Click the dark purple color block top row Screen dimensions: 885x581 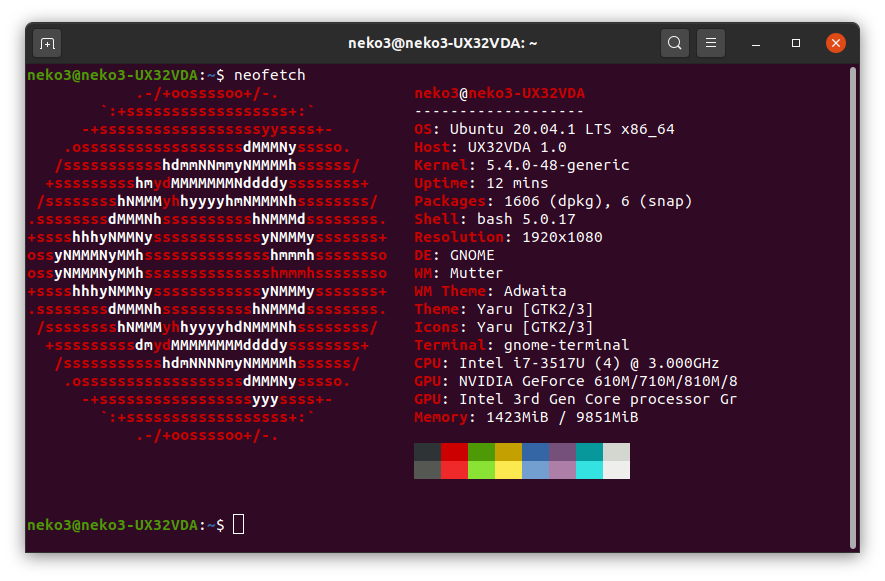pyautogui.click(x=563, y=452)
